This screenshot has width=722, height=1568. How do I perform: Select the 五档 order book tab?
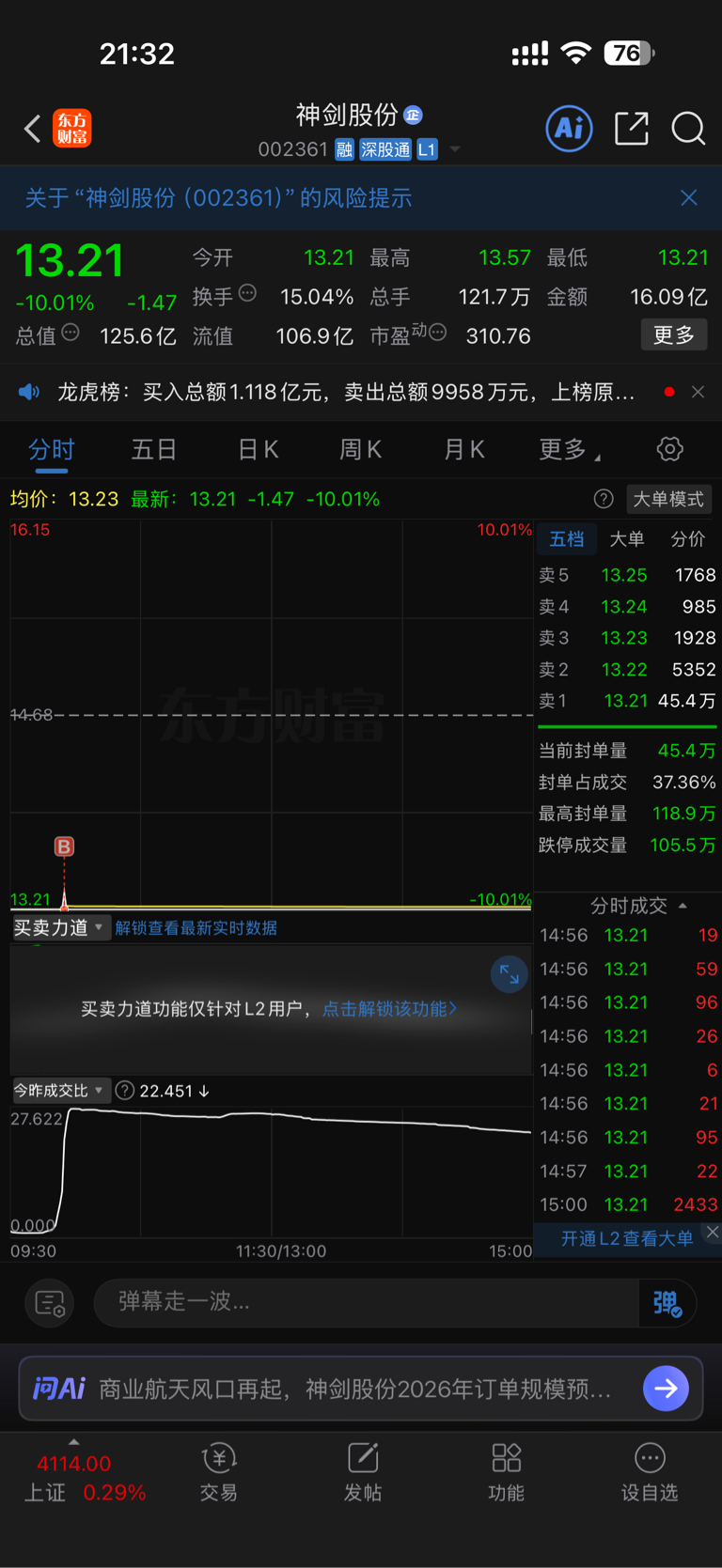click(x=567, y=538)
